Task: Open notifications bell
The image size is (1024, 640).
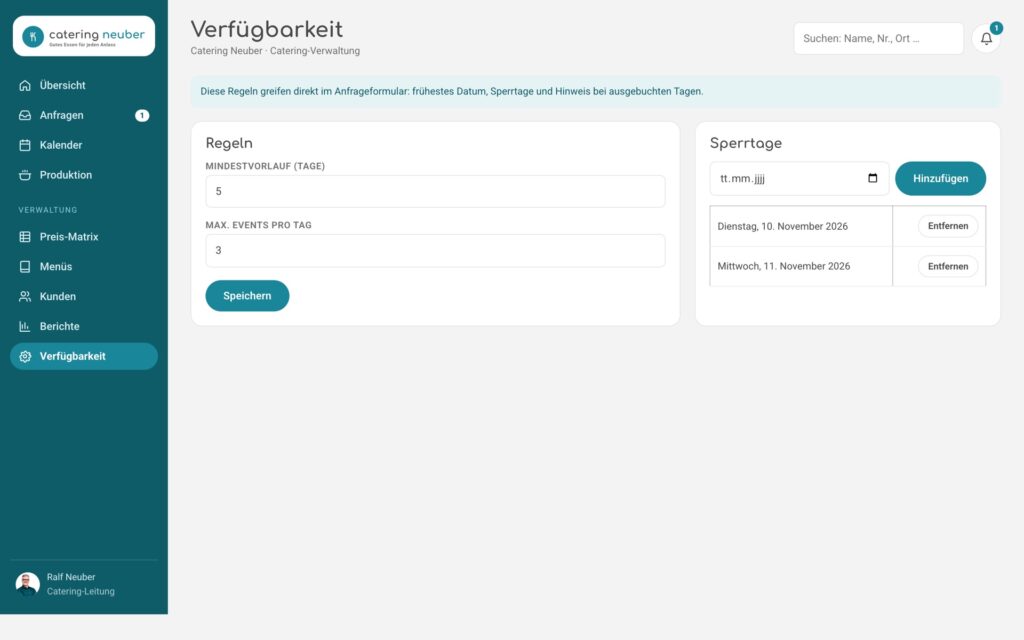Action: tap(986, 39)
